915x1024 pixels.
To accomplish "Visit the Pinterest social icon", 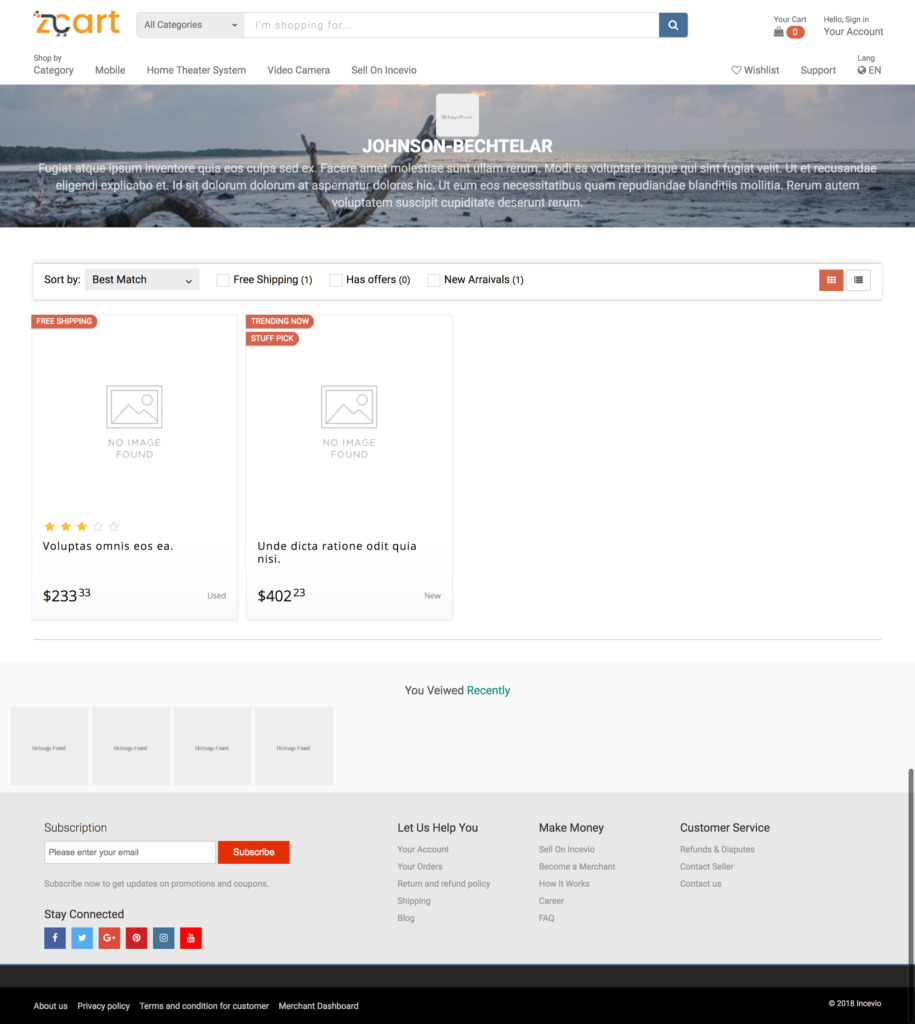I will (x=136, y=938).
